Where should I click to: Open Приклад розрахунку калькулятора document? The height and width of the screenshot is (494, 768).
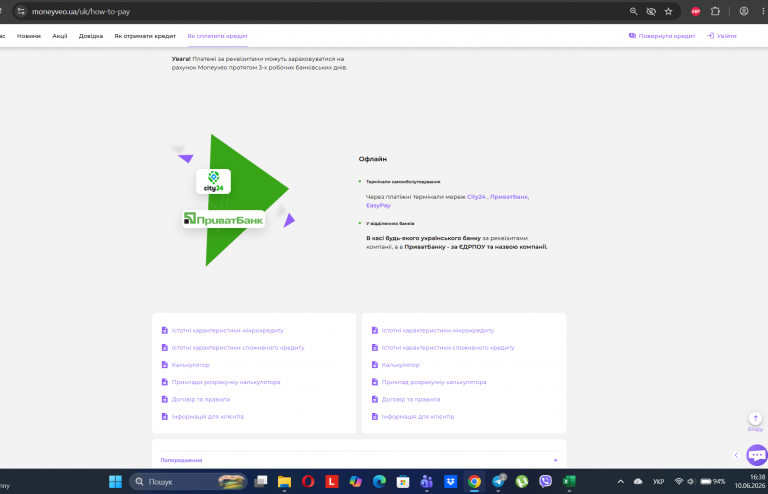(x=434, y=382)
